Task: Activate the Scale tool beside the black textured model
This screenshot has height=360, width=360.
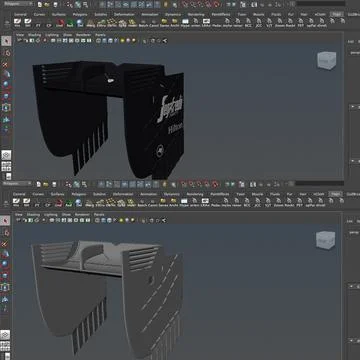Action: (6, 97)
